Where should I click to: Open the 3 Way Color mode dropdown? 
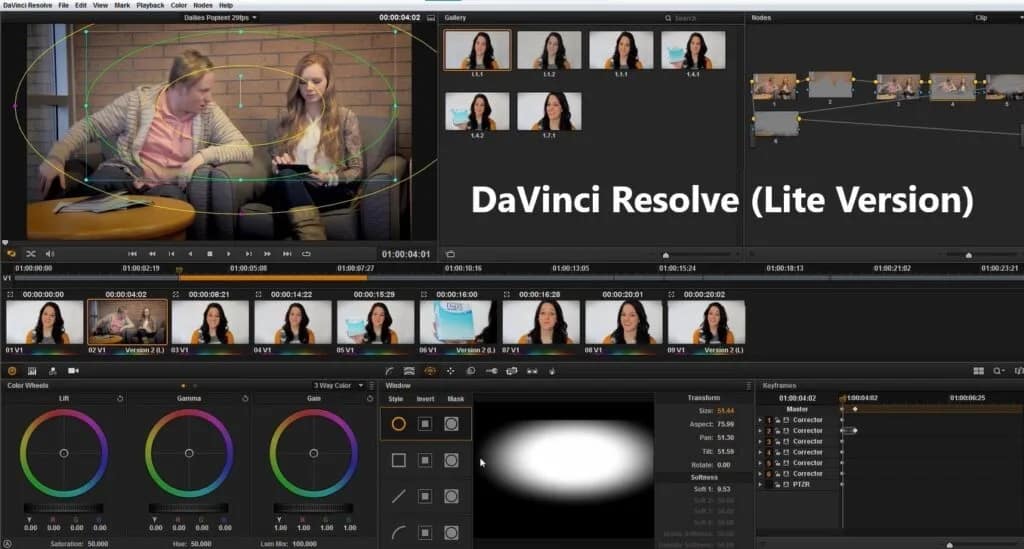pos(338,386)
